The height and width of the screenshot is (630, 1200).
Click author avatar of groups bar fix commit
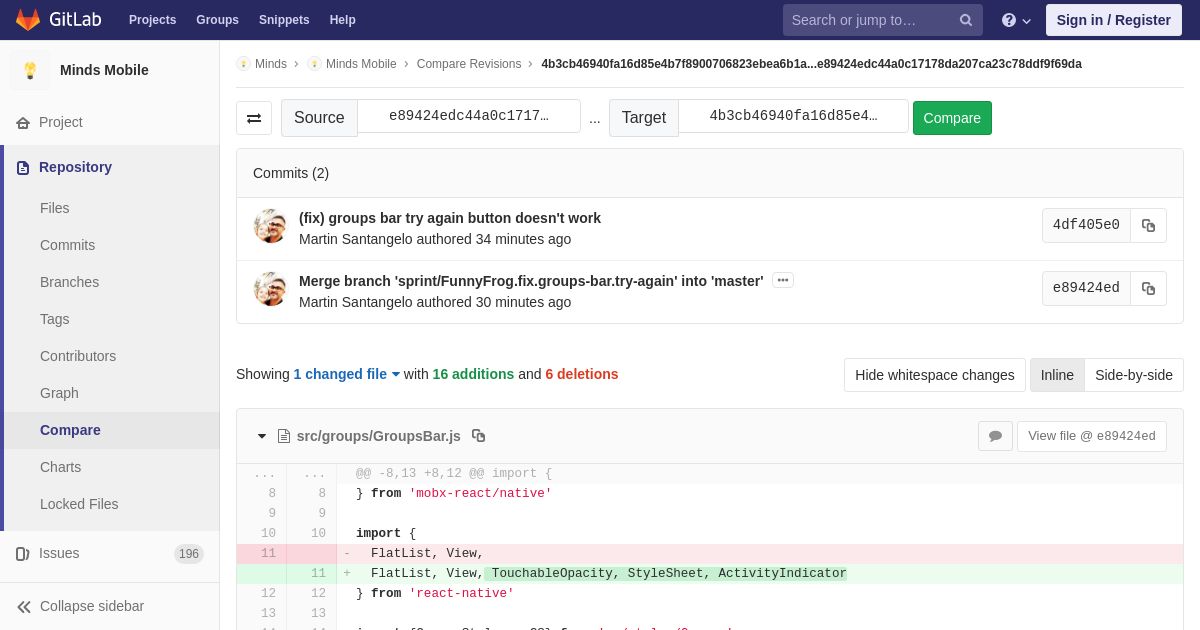click(x=270, y=226)
